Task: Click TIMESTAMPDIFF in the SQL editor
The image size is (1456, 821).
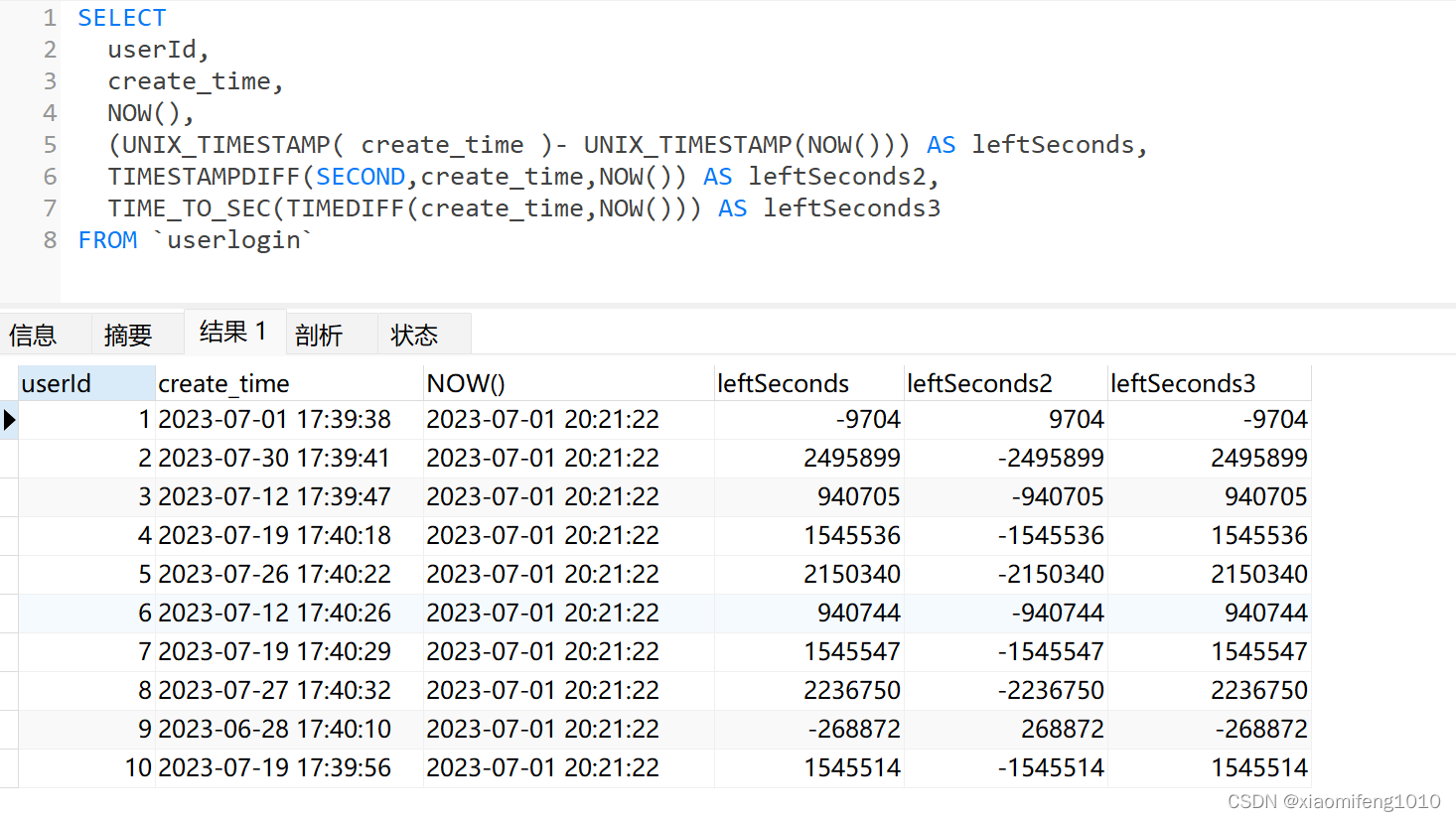Action: tap(204, 177)
